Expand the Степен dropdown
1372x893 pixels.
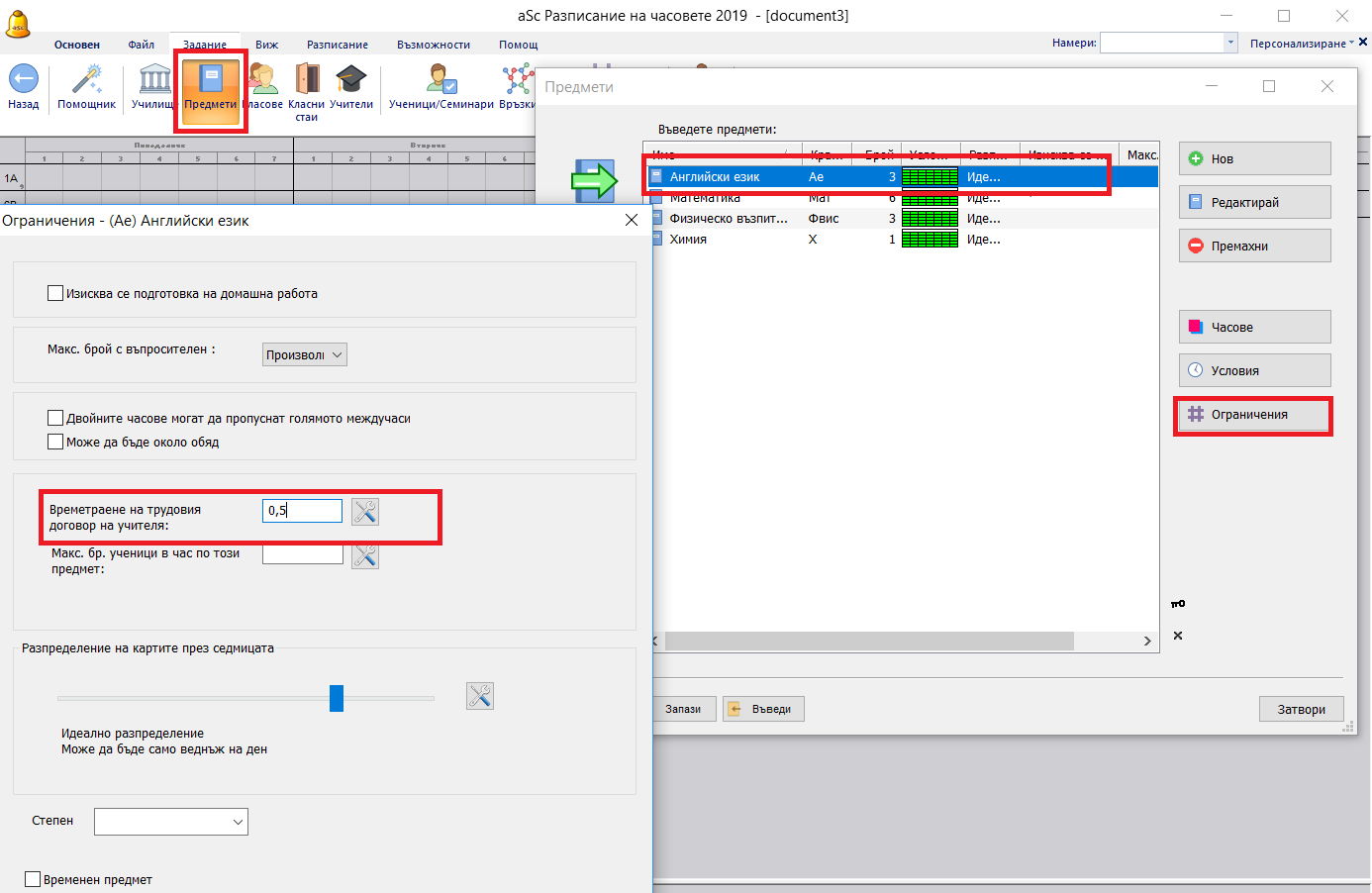pyautogui.click(x=170, y=822)
